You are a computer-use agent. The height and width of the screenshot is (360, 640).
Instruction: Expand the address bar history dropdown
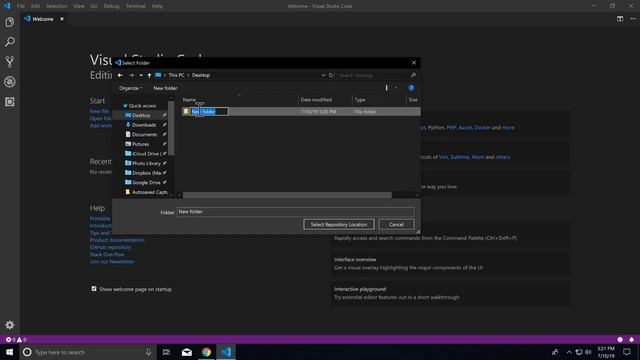323,75
